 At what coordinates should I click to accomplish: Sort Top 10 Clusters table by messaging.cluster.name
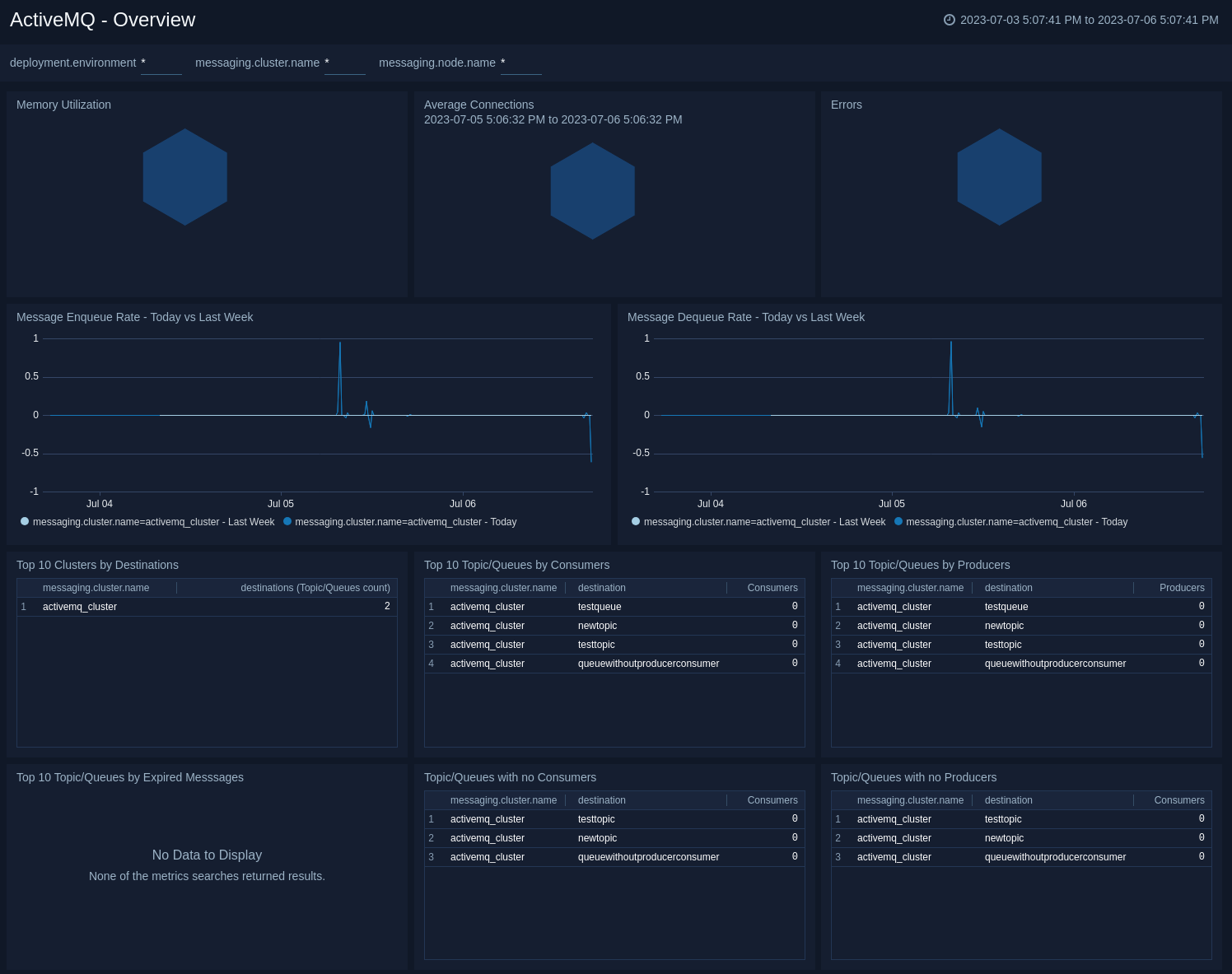click(96, 588)
